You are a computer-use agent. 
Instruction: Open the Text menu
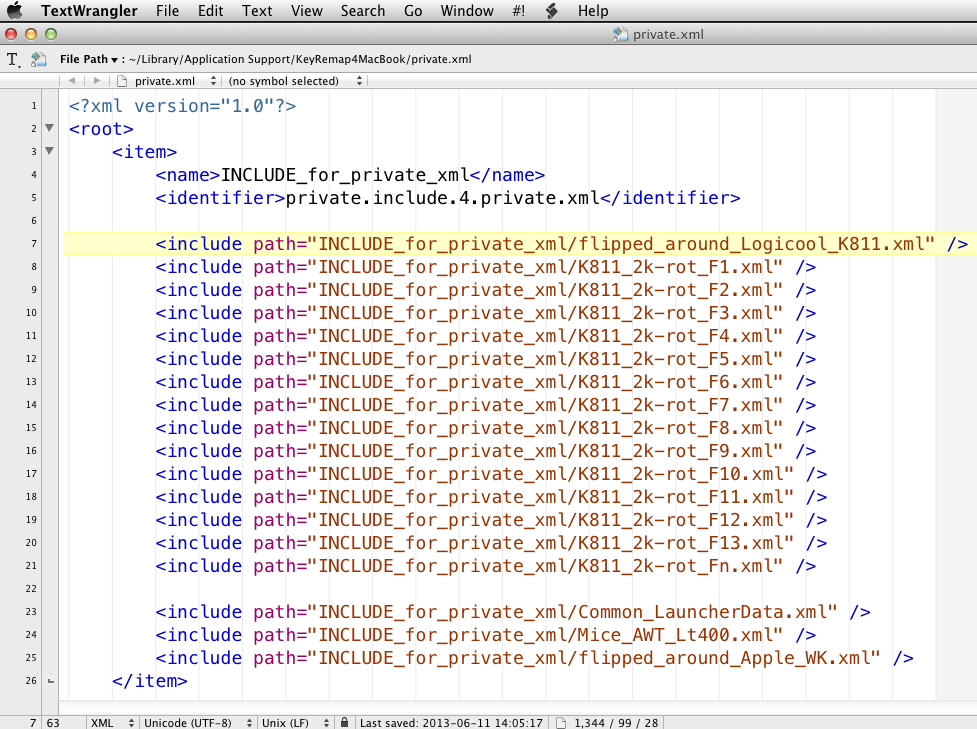tap(257, 11)
